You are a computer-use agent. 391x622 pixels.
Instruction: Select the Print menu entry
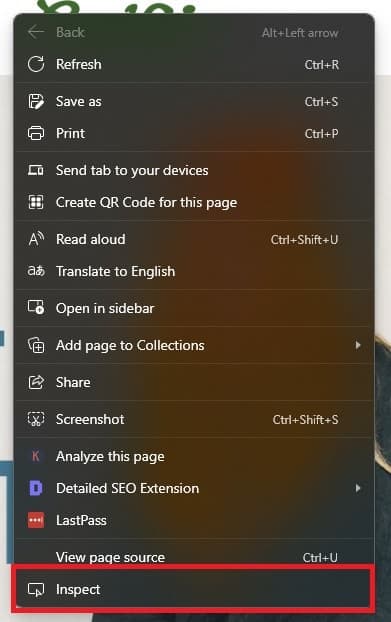click(194, 133)
